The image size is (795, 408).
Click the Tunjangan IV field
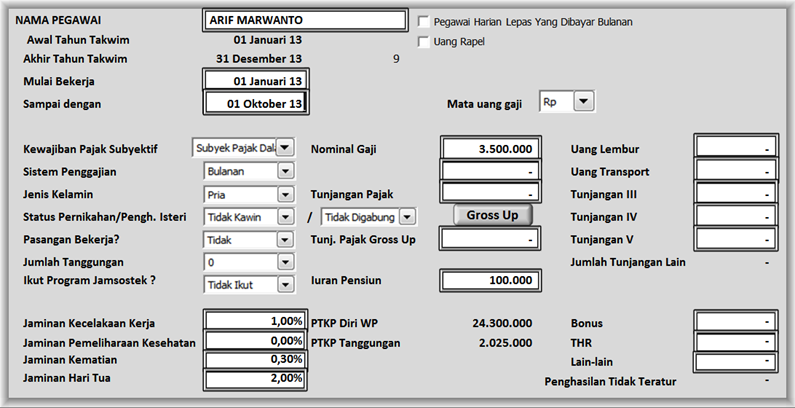pyautogui.click(x=736, y=216)
